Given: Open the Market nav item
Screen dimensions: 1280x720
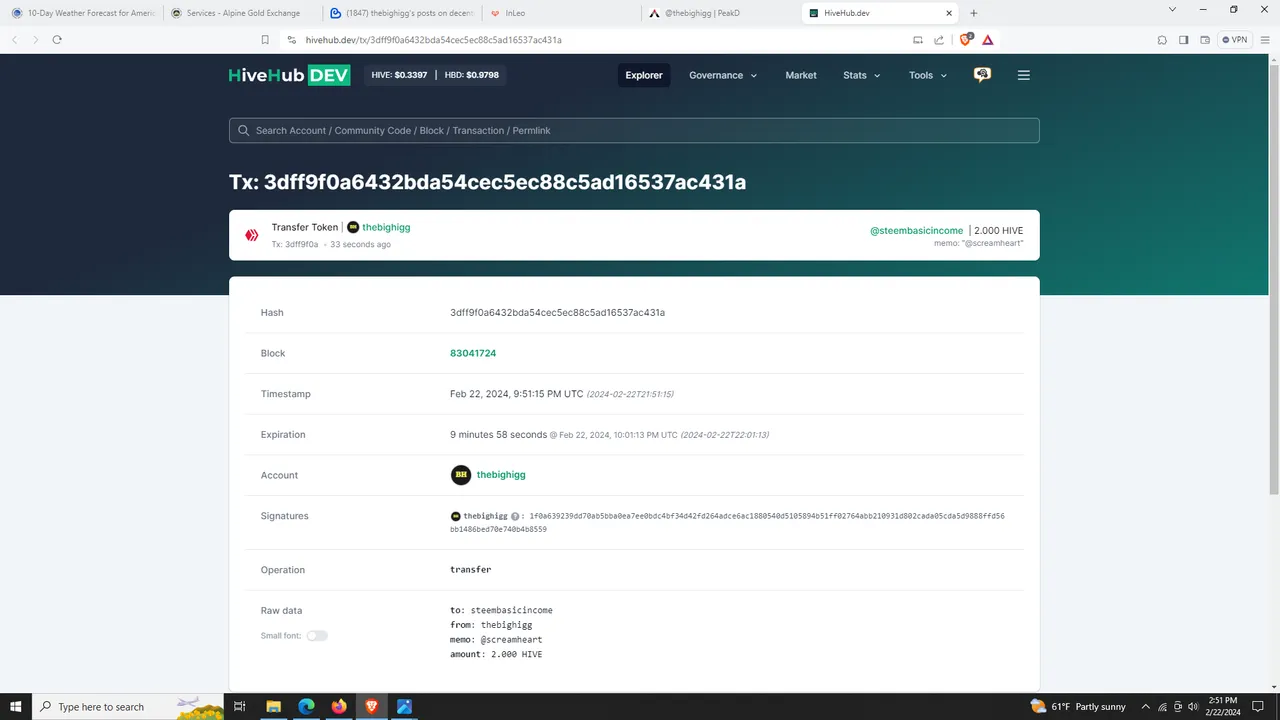Looking at the screenshot, I should [x=801, y=75].
